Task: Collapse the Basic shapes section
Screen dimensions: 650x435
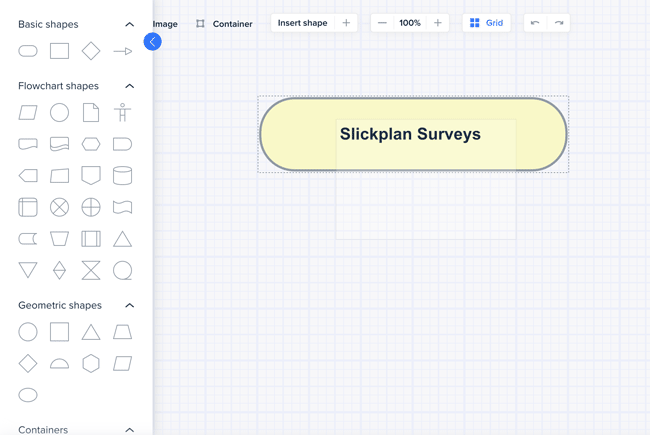Action: [129, 24]
